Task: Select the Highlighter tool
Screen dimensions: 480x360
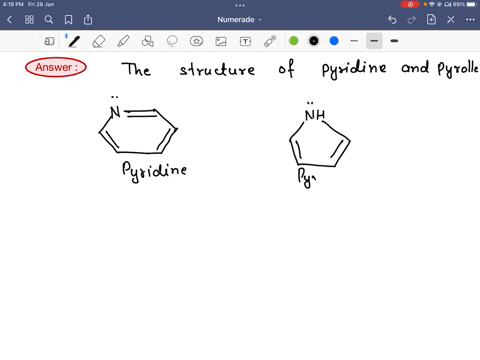Action: point(123,41)
